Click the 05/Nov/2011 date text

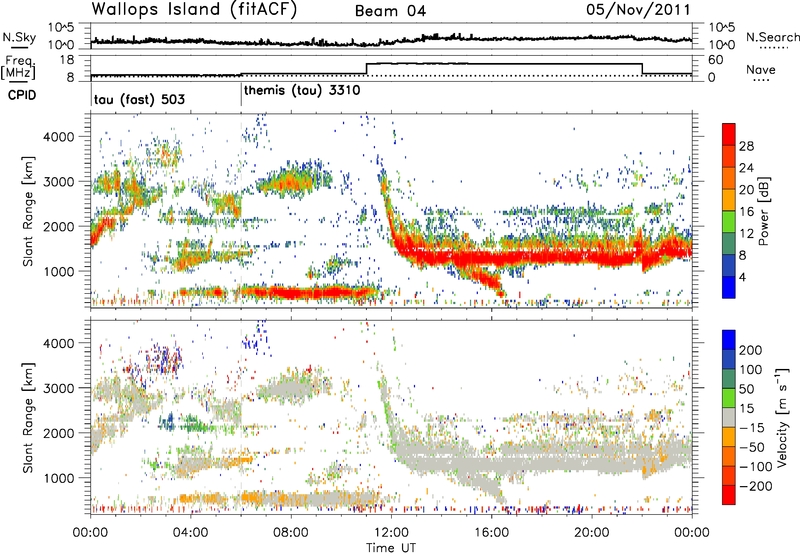(638, 9)
